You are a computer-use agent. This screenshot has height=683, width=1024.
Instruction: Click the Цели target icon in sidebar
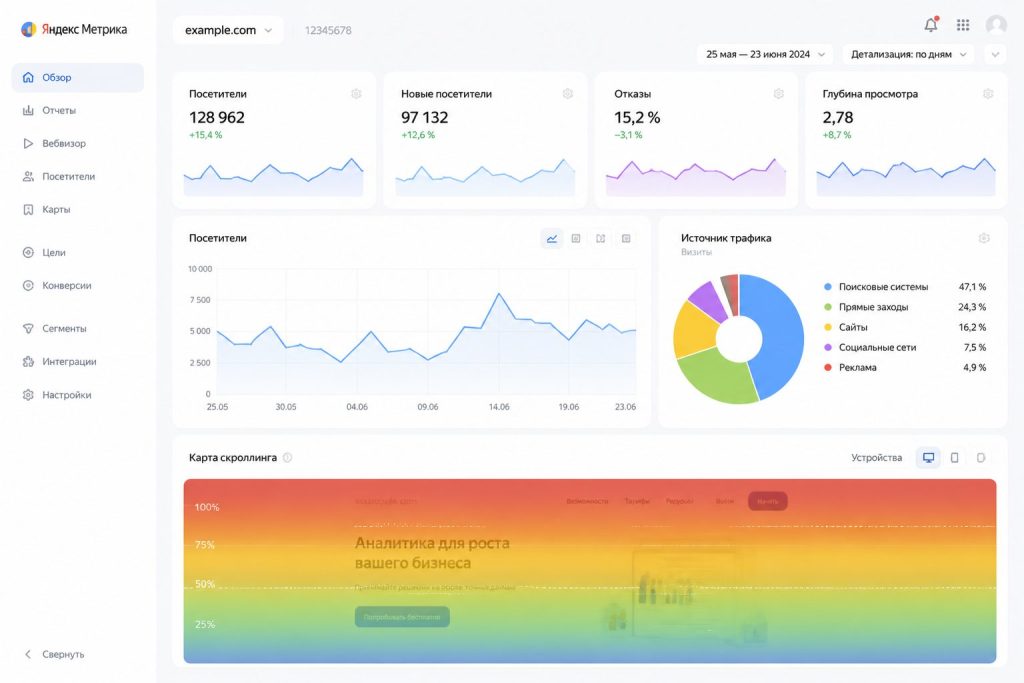tap(28, 253)
